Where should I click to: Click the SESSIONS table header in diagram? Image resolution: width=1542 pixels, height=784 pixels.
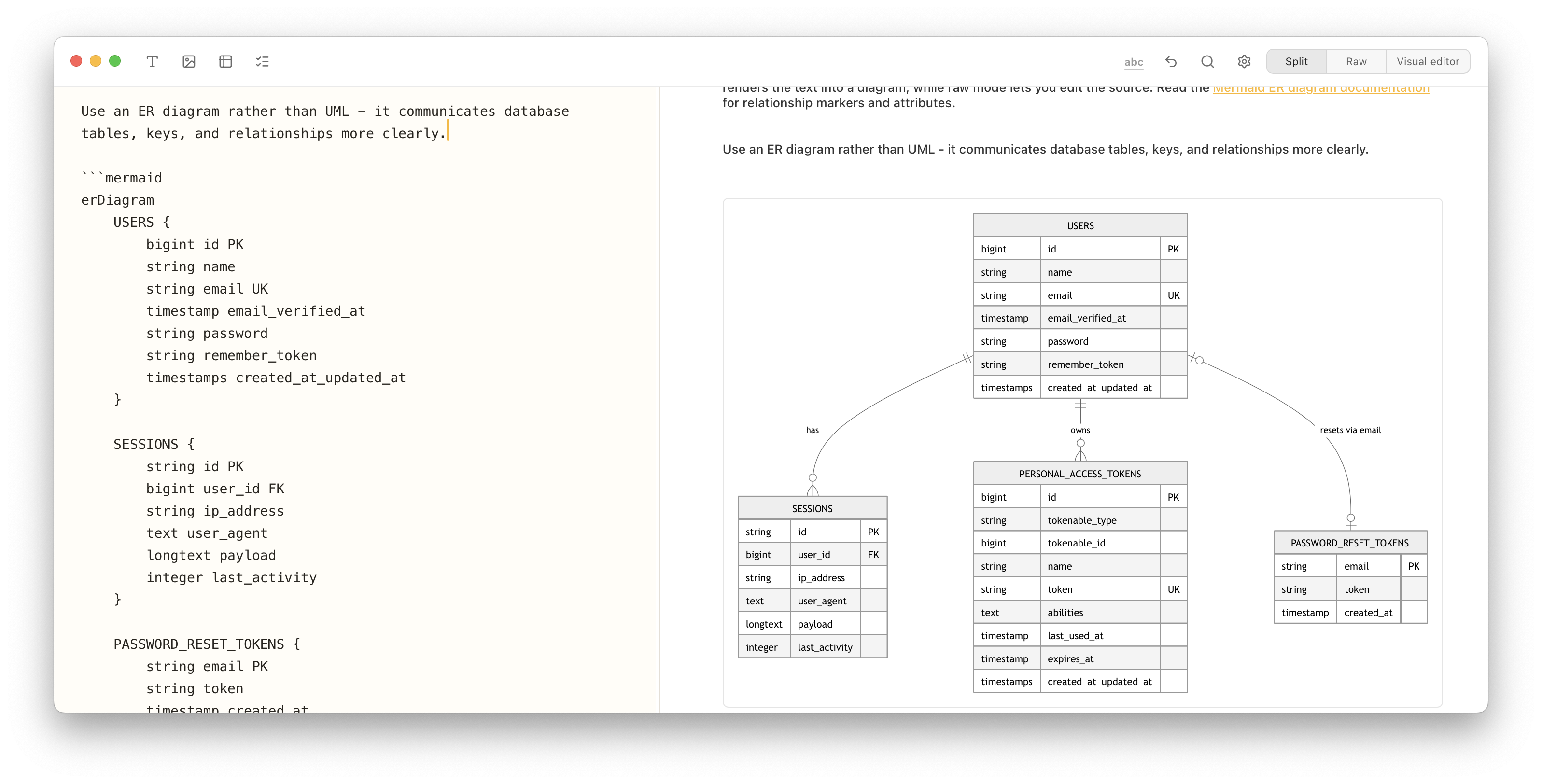point(812,509)
